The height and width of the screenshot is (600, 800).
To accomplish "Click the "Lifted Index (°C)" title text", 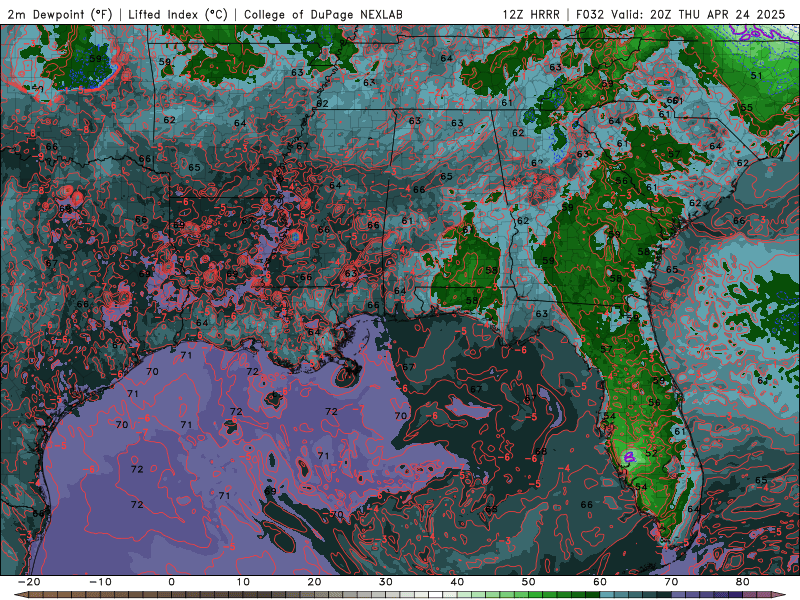I will tap(178, 14).
